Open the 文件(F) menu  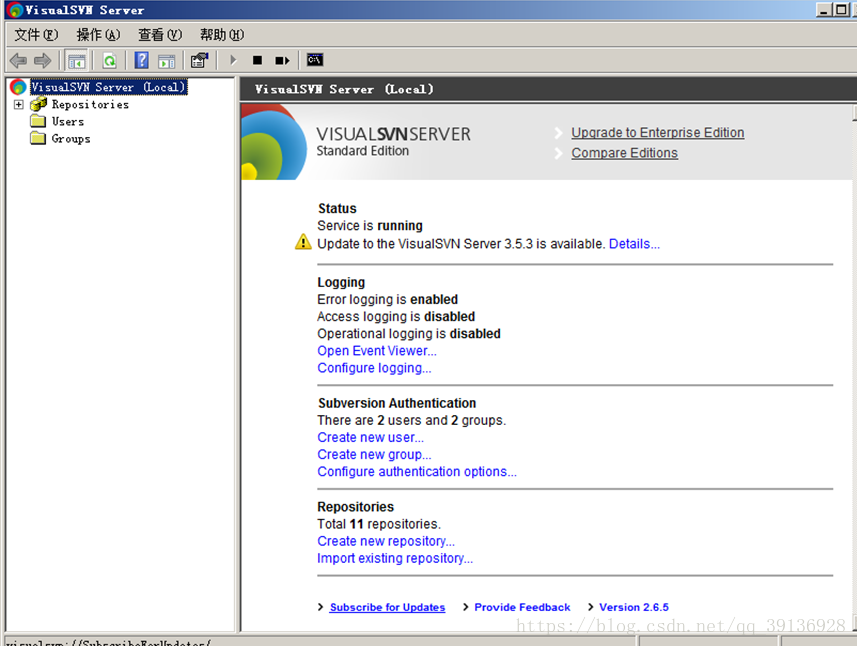click(36, 35)
